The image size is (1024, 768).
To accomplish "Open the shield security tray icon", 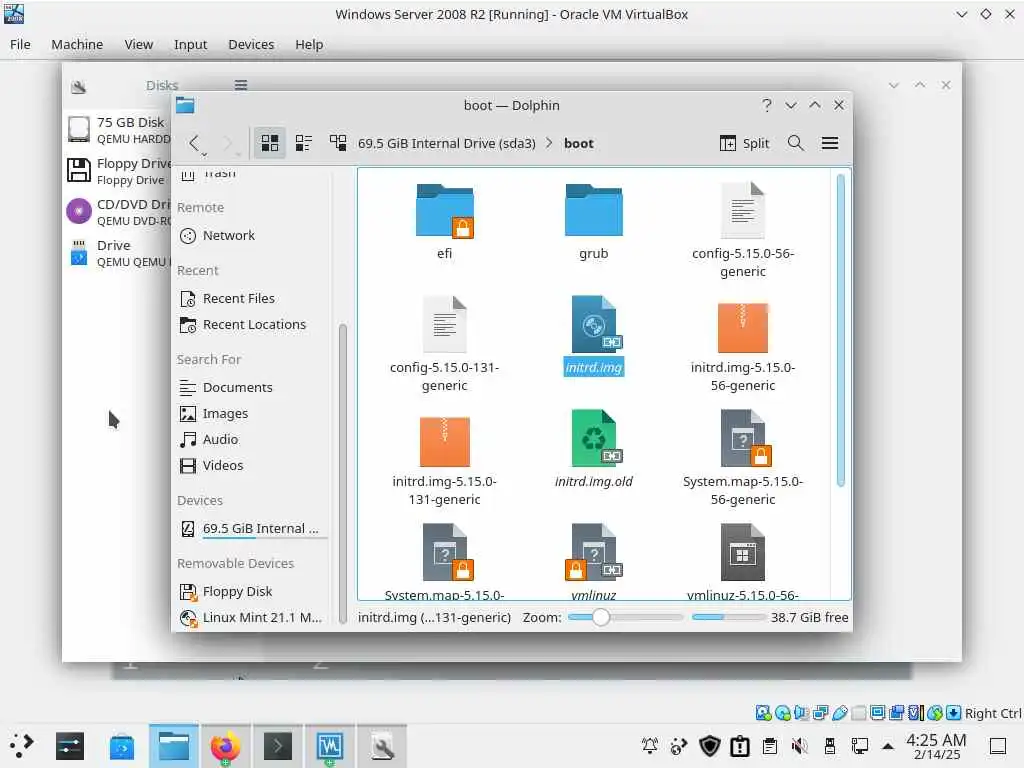I will pos(710,745).
